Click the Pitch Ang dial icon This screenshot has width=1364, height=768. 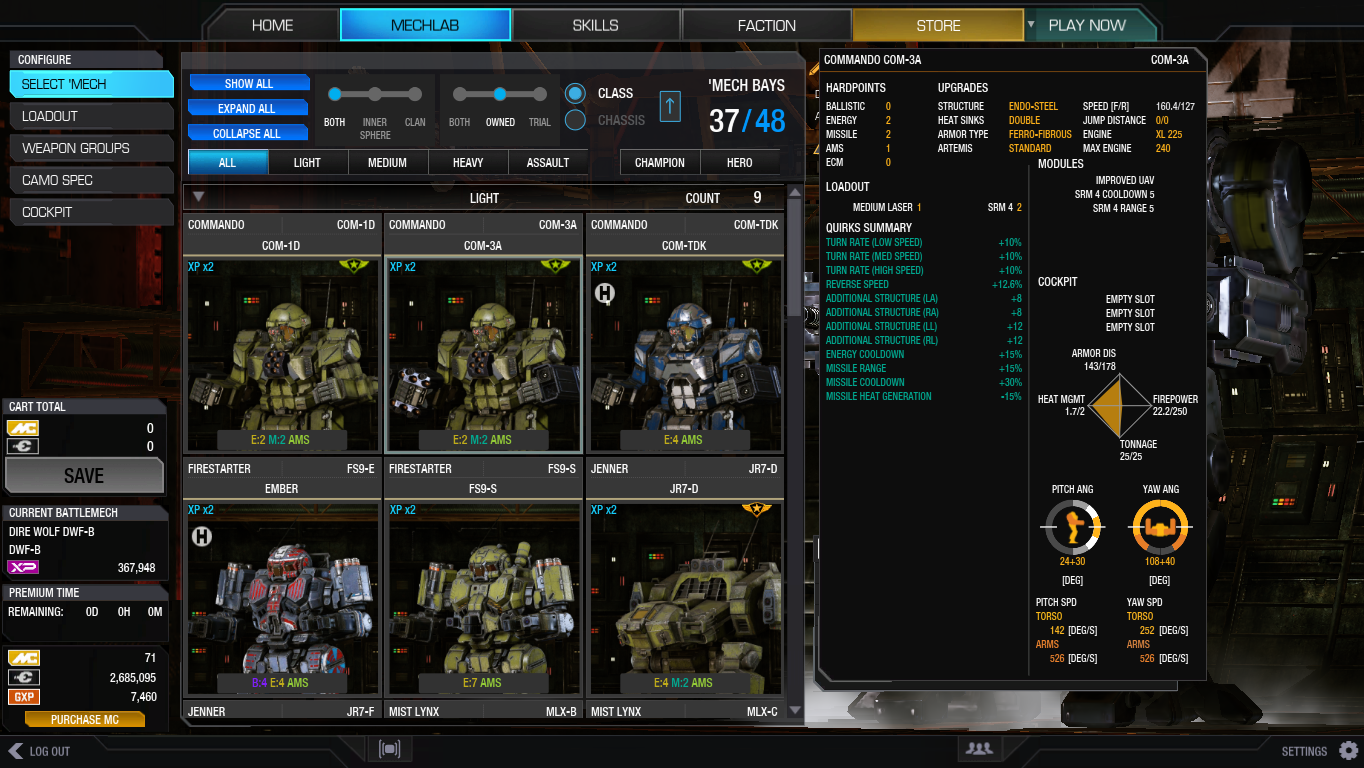pos(1072,528)
